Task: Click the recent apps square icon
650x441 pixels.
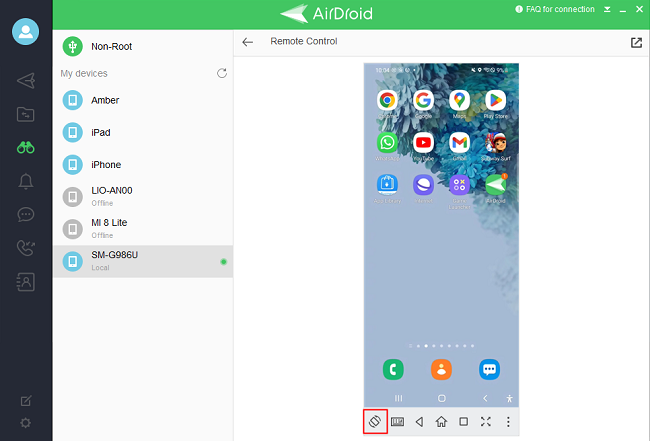Action: (463, 422)
